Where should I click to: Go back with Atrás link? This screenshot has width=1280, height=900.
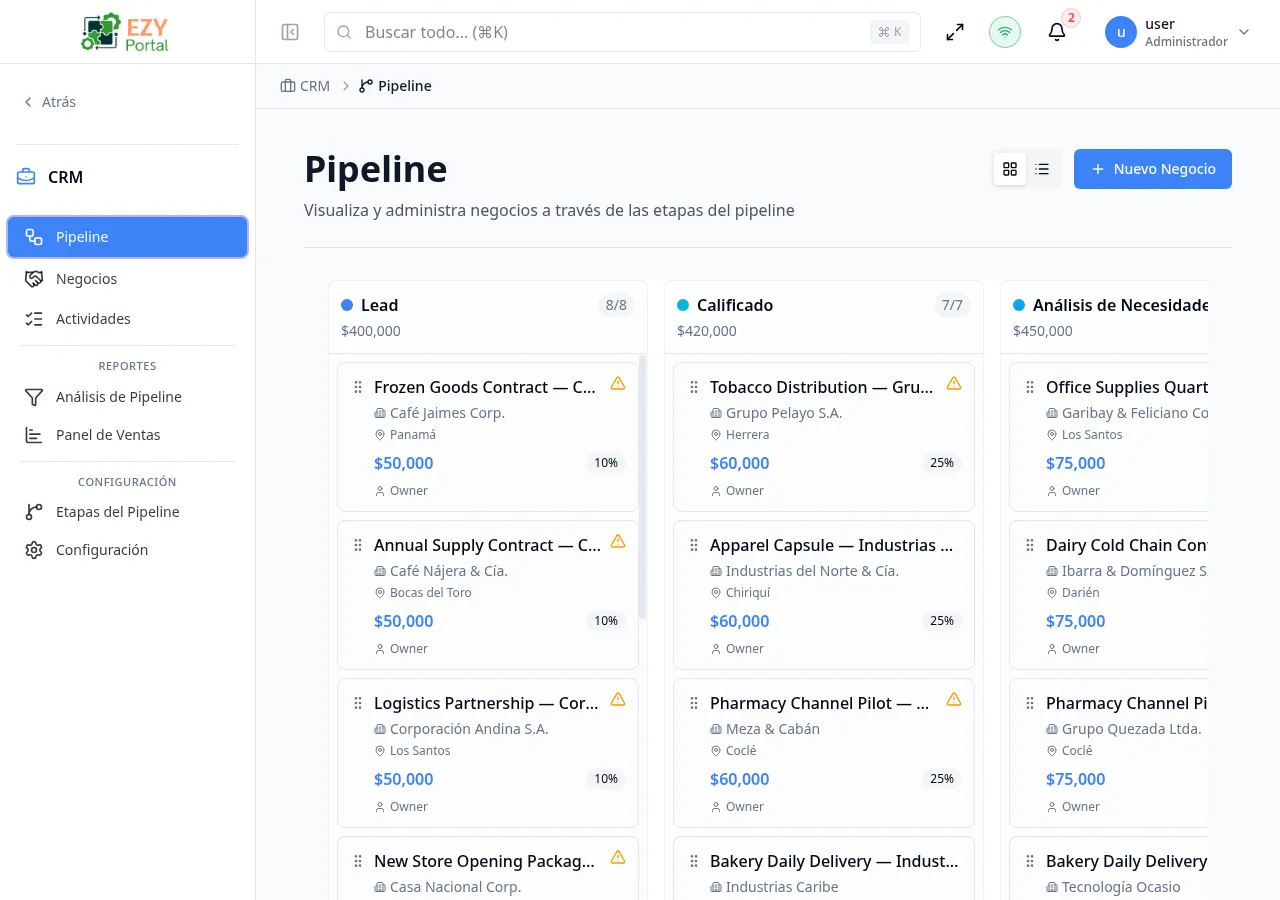pos(50,102)
